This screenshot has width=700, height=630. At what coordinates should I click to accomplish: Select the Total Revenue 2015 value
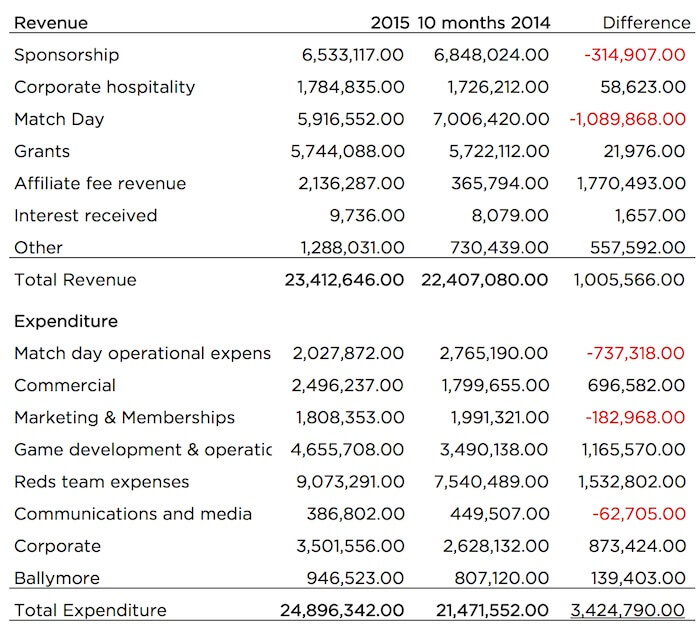pos(344,280)
